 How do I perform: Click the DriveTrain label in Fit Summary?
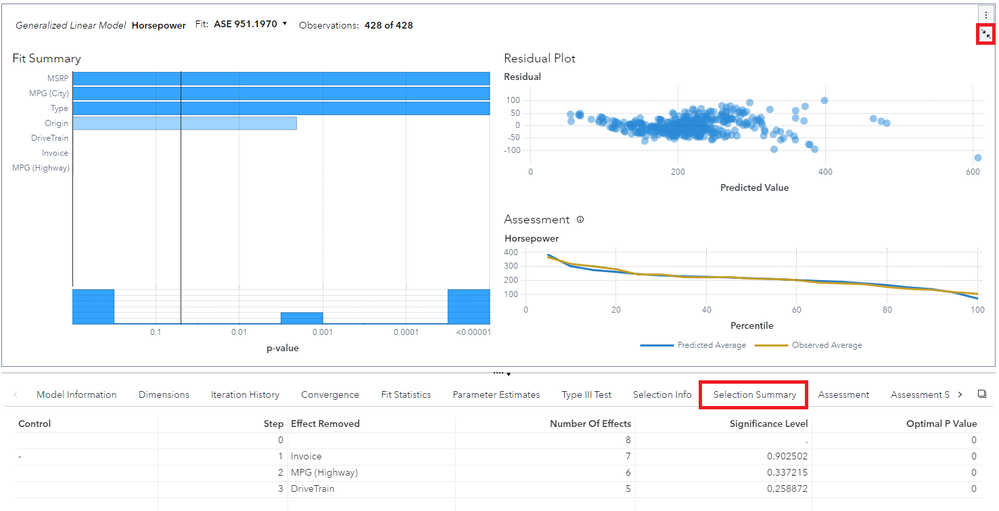[50, 138]
